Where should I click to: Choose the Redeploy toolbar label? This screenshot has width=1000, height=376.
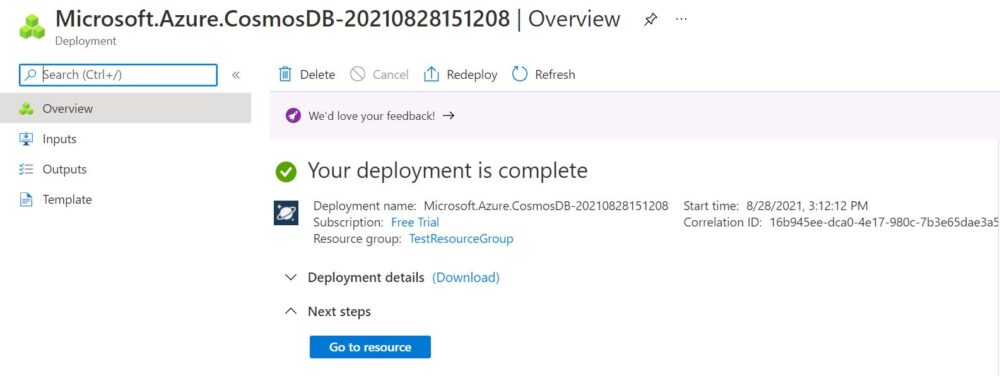point(472,75)
